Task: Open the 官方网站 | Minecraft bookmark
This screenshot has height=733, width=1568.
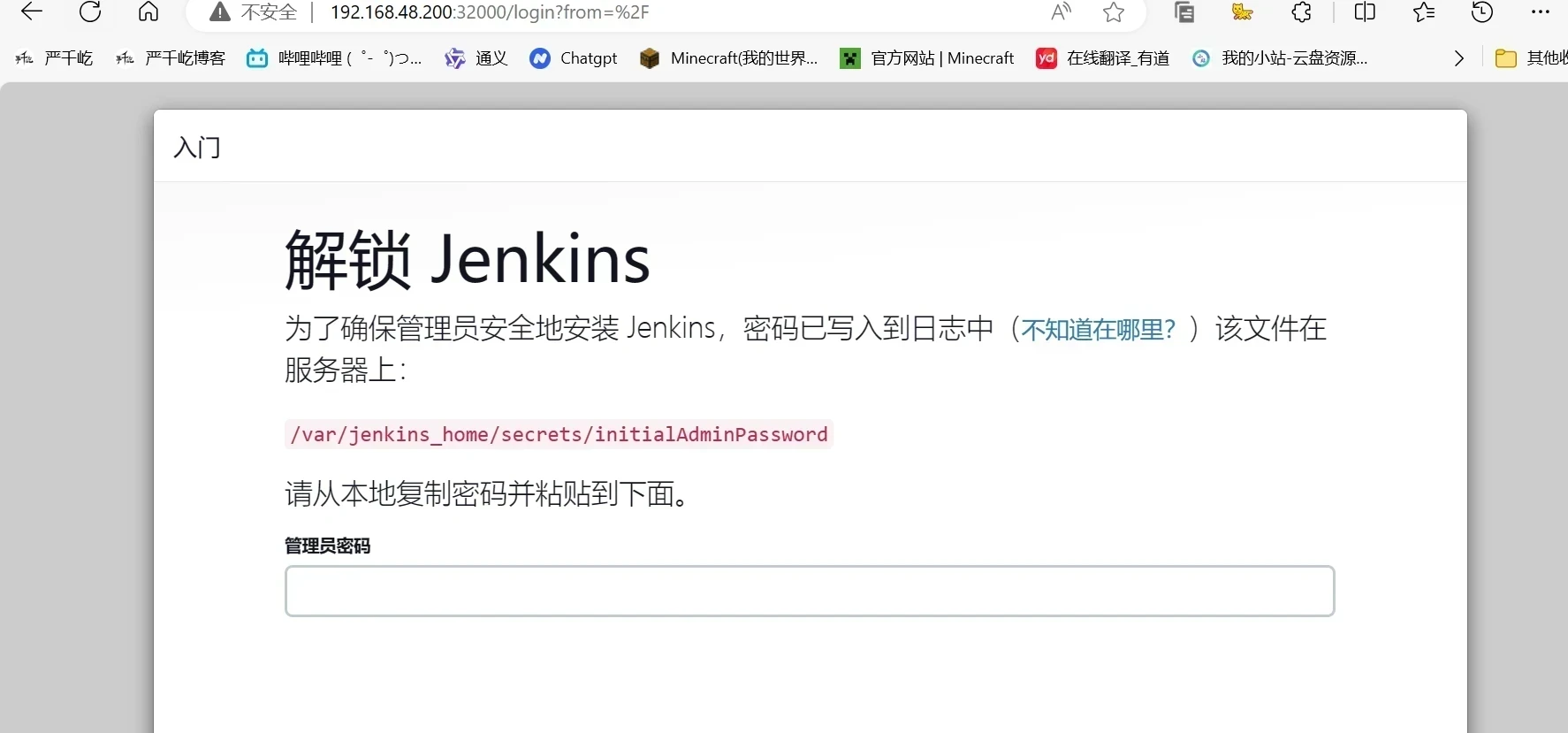Action: [x=927, y=58]
